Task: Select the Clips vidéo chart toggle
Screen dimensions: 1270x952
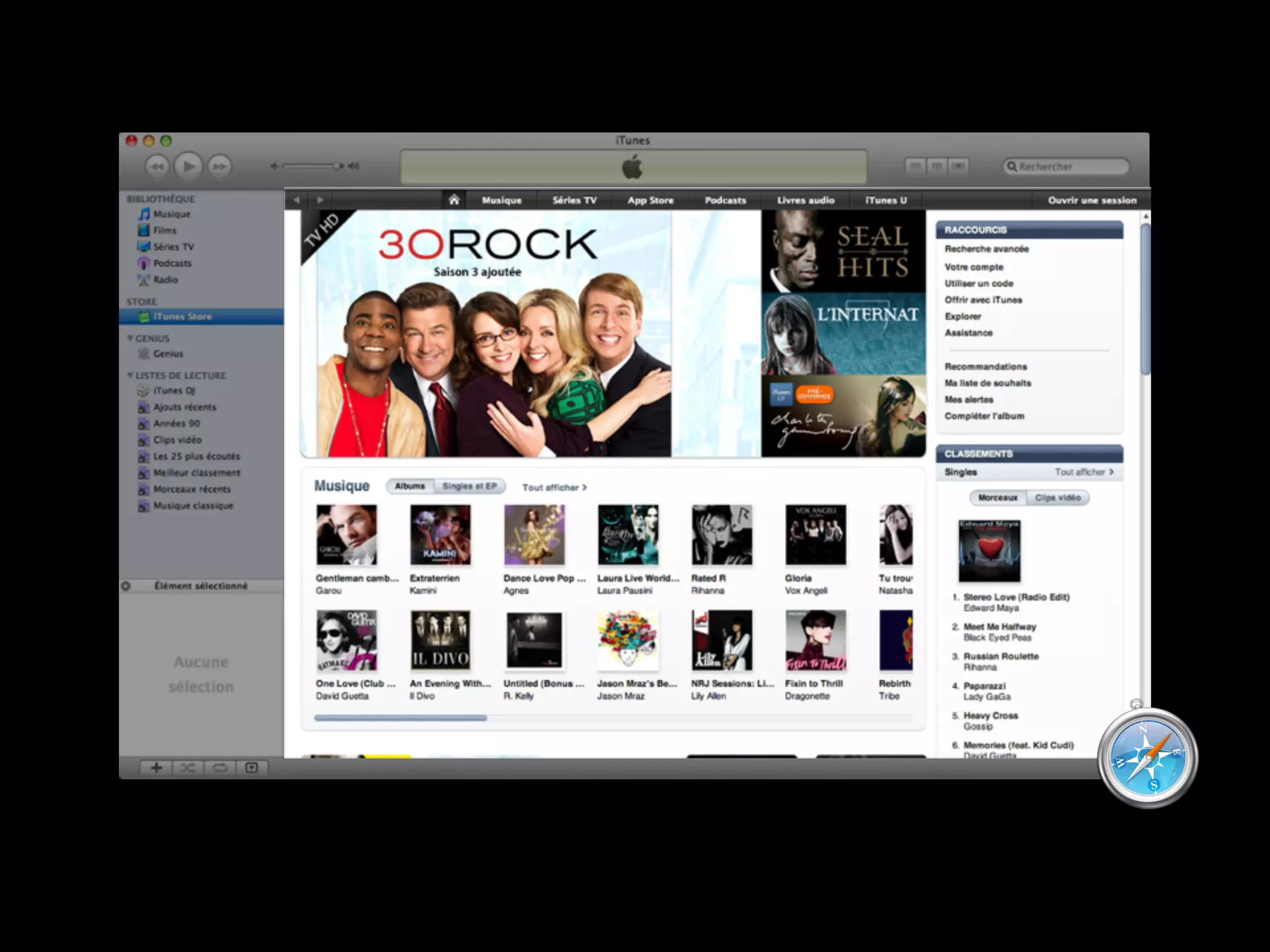Action: pyautogui.click(x=1057, y=498)
